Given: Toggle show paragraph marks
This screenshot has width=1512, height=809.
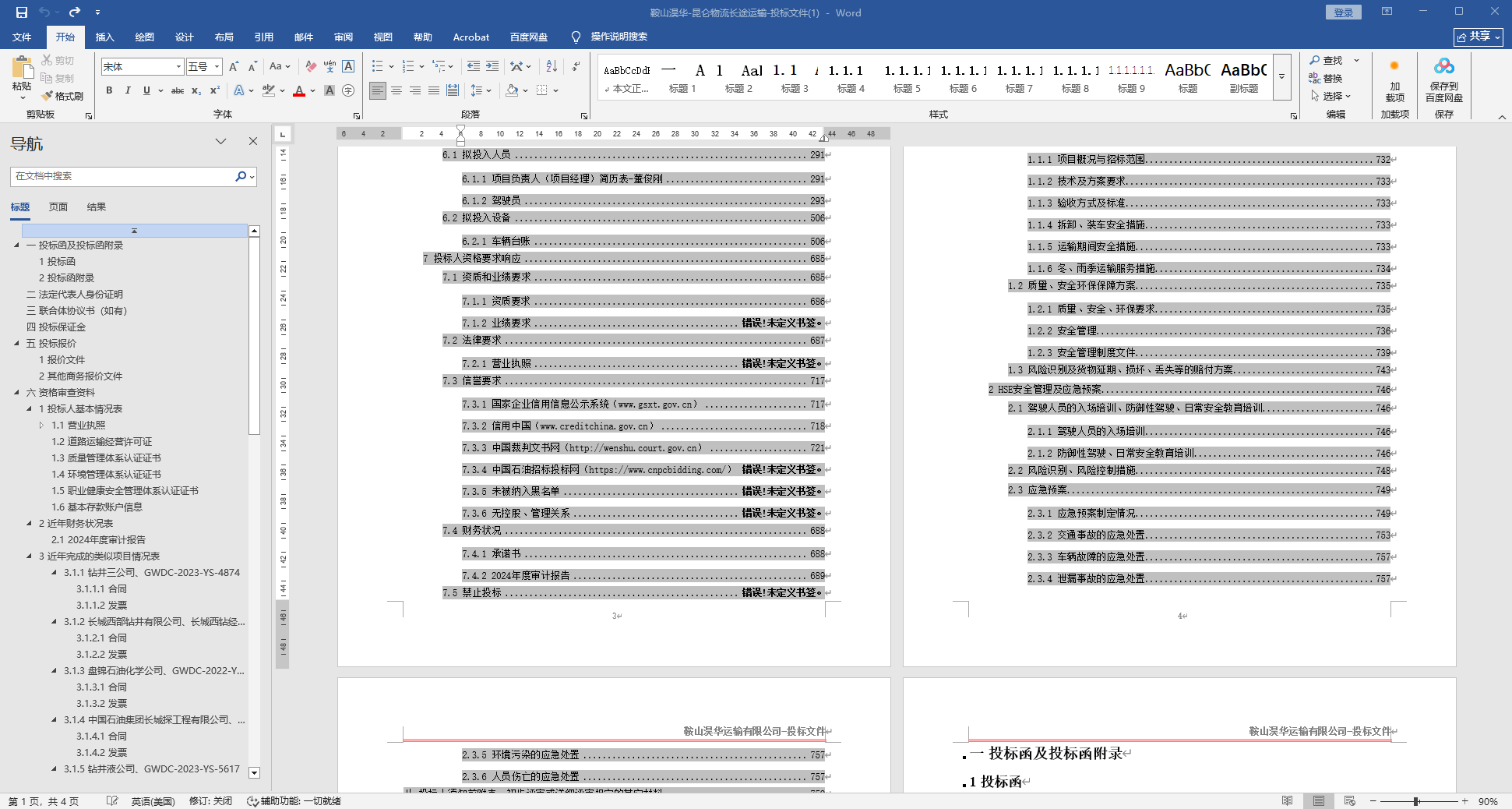Looking at the screenshot, I should [x=576, y=66].
